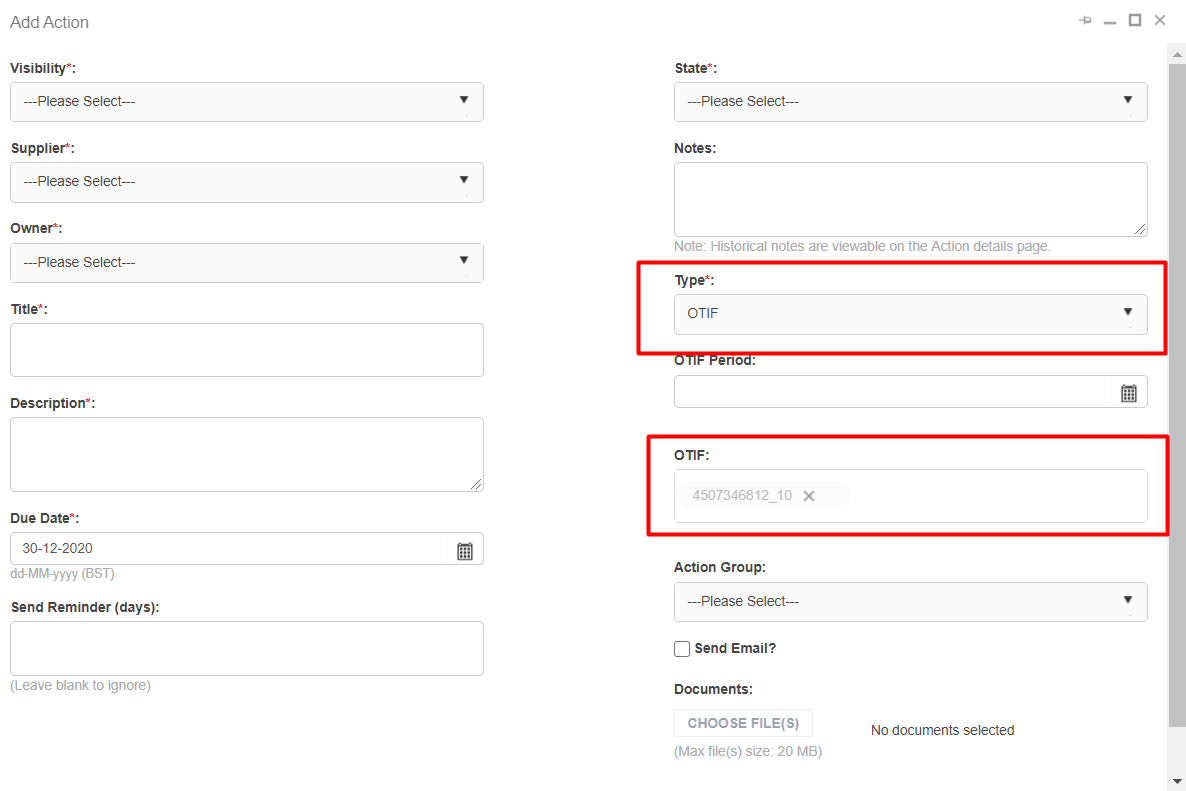
Task: Expand the Action Group dropdown
Action: pos(910,602)
